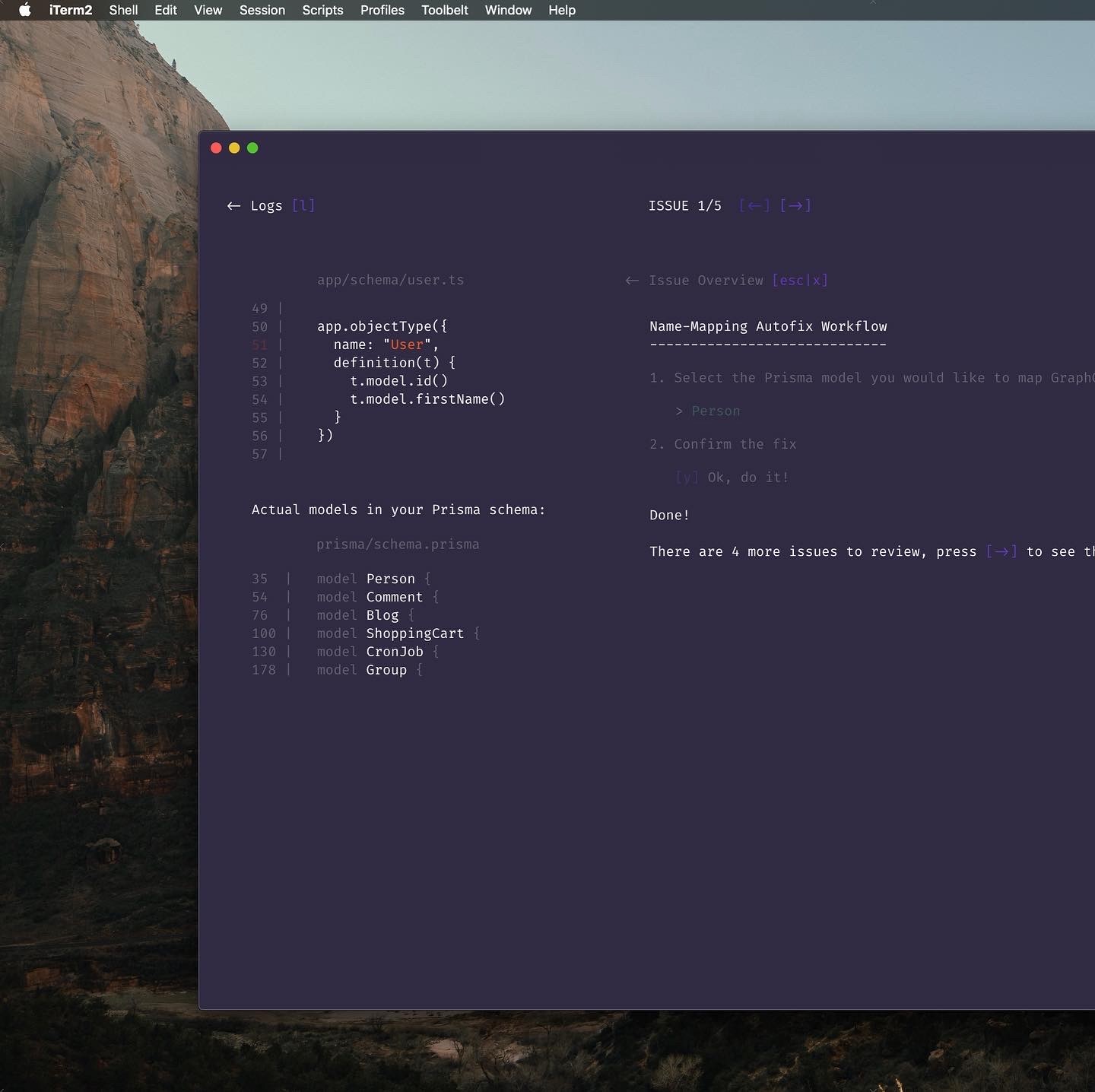Screen dimensions: 1095x1092
Task: Click the yellow minimize window dot
Action: click(x=234, y=148)
